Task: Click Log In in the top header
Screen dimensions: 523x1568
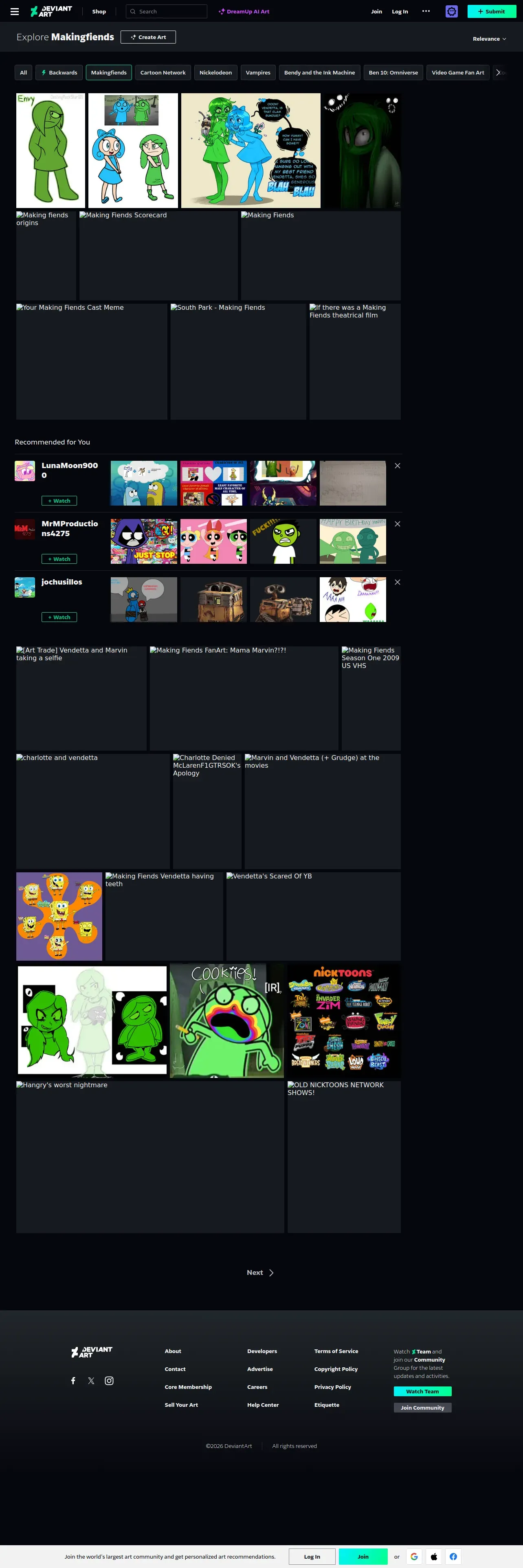Action: [400, 11]
